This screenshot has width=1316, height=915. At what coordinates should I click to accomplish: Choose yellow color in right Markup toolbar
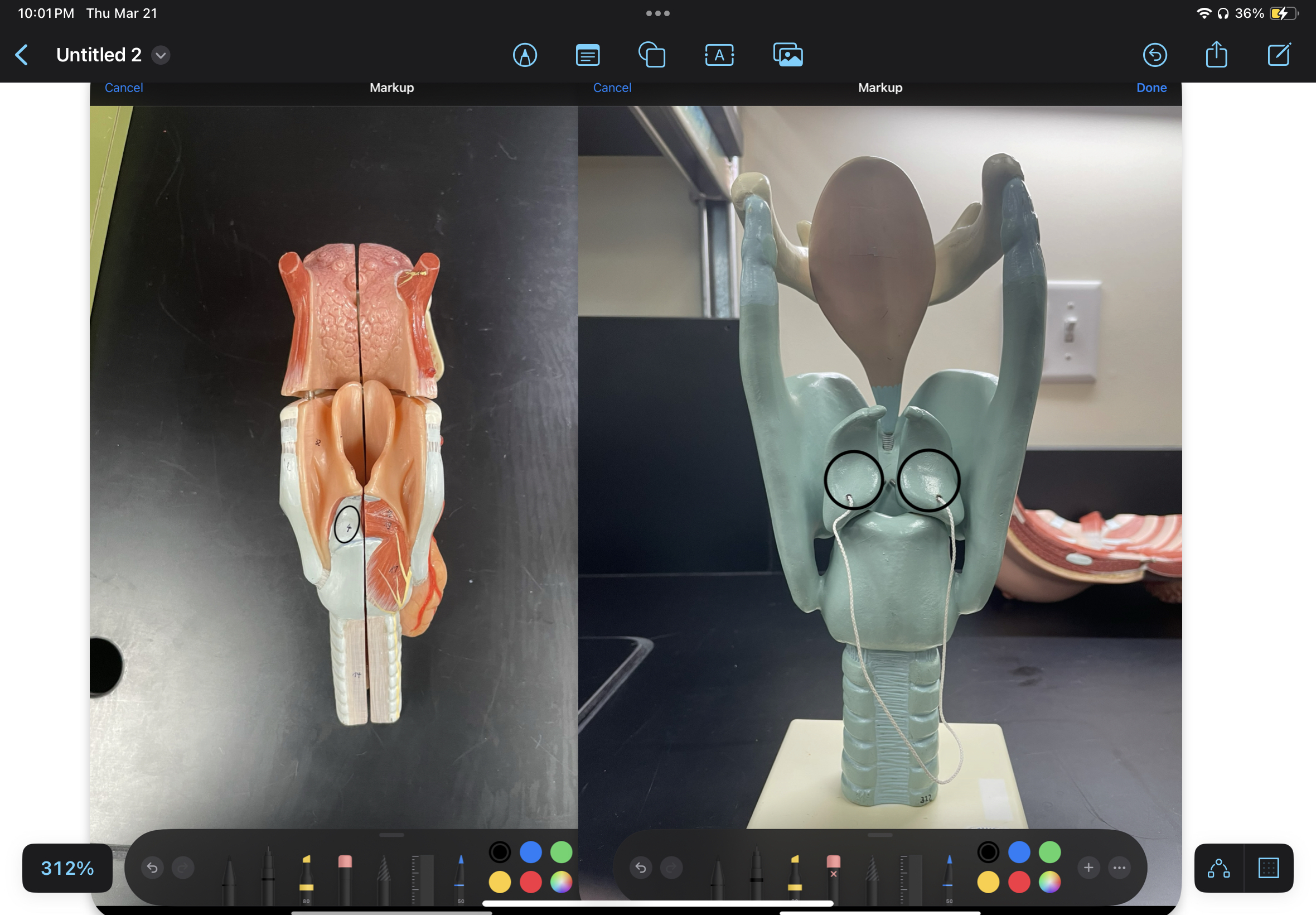click(x=988, y=882)
